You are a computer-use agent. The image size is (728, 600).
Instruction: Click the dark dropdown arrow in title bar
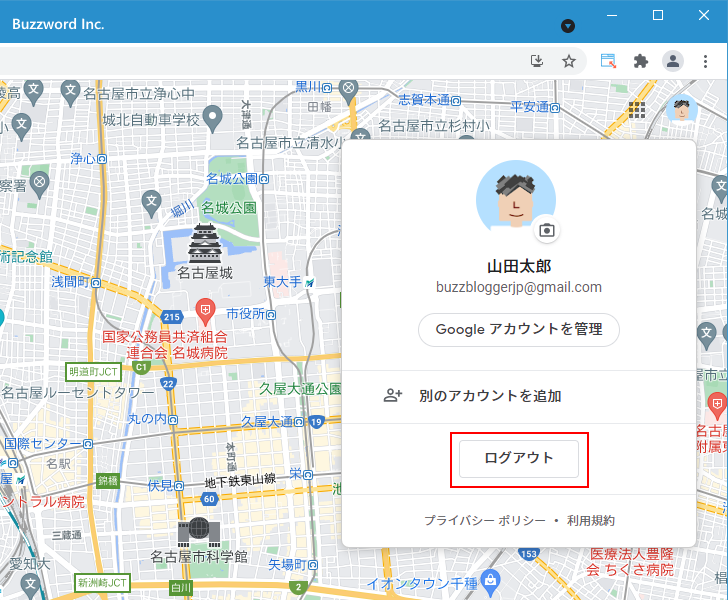pyautogui.click(x=568, y=26)
